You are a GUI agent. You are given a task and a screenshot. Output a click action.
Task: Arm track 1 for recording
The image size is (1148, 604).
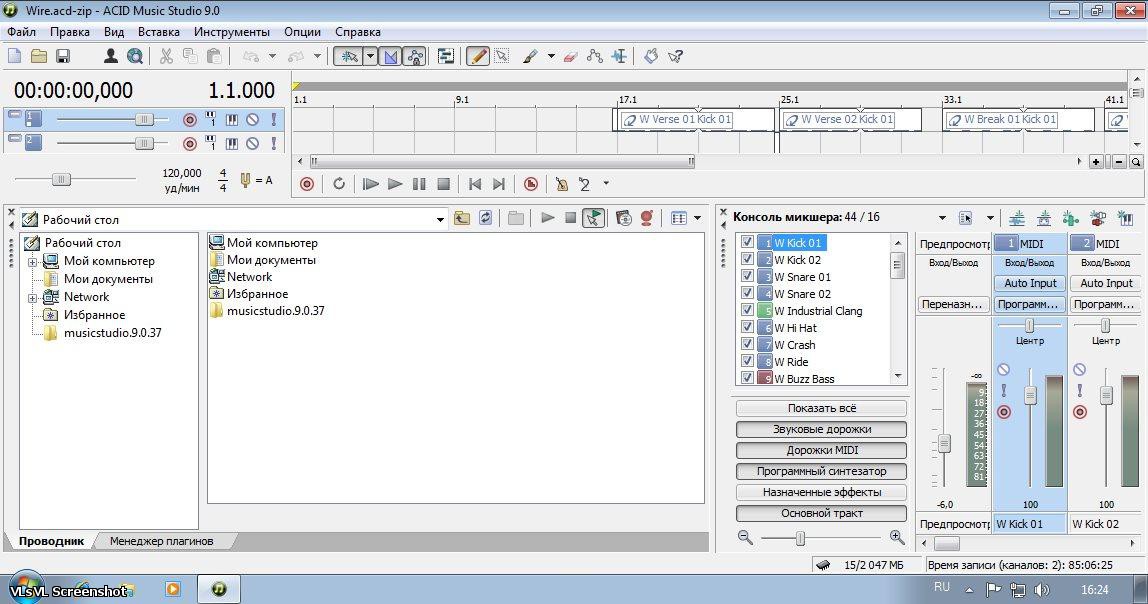click(190, 119)
